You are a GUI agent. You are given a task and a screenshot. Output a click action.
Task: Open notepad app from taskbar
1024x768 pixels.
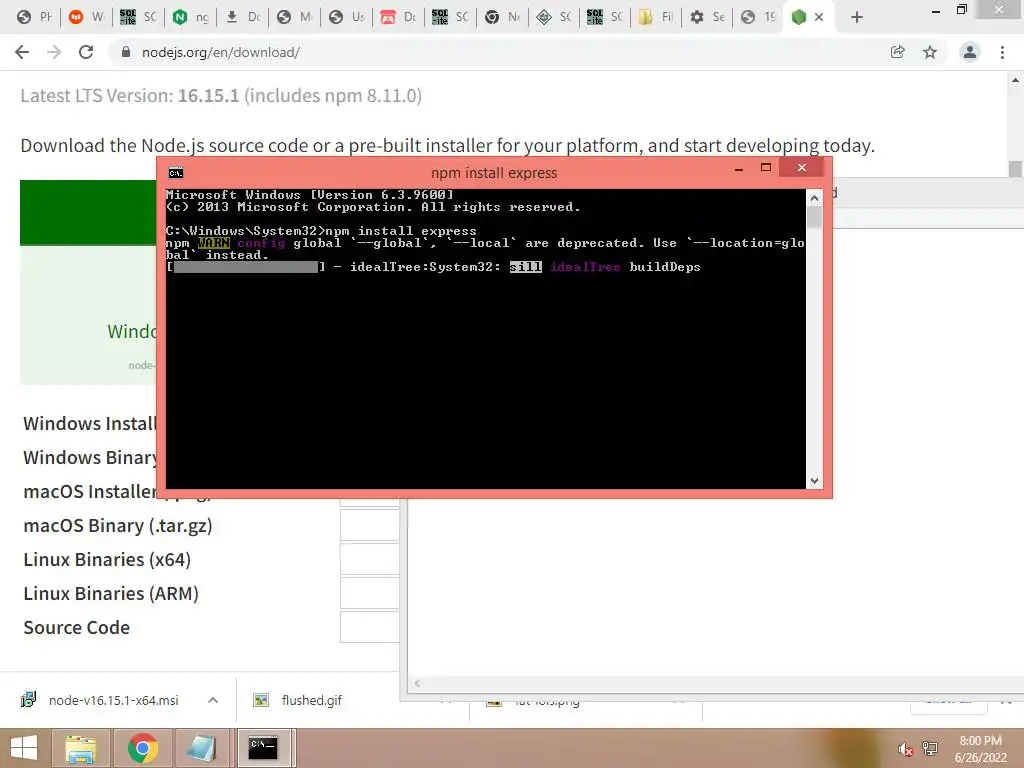(x=201, y=748)
